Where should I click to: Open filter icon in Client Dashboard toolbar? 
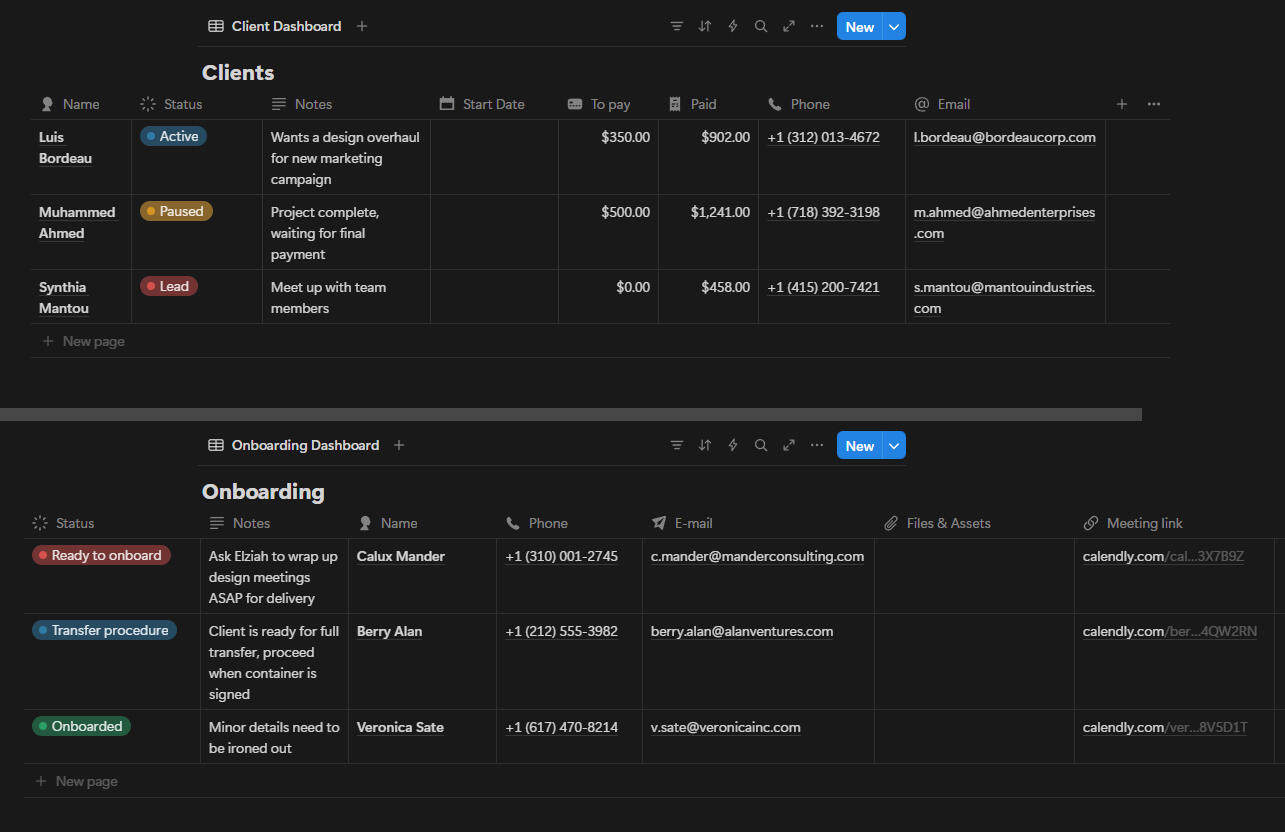click(677, 27)
